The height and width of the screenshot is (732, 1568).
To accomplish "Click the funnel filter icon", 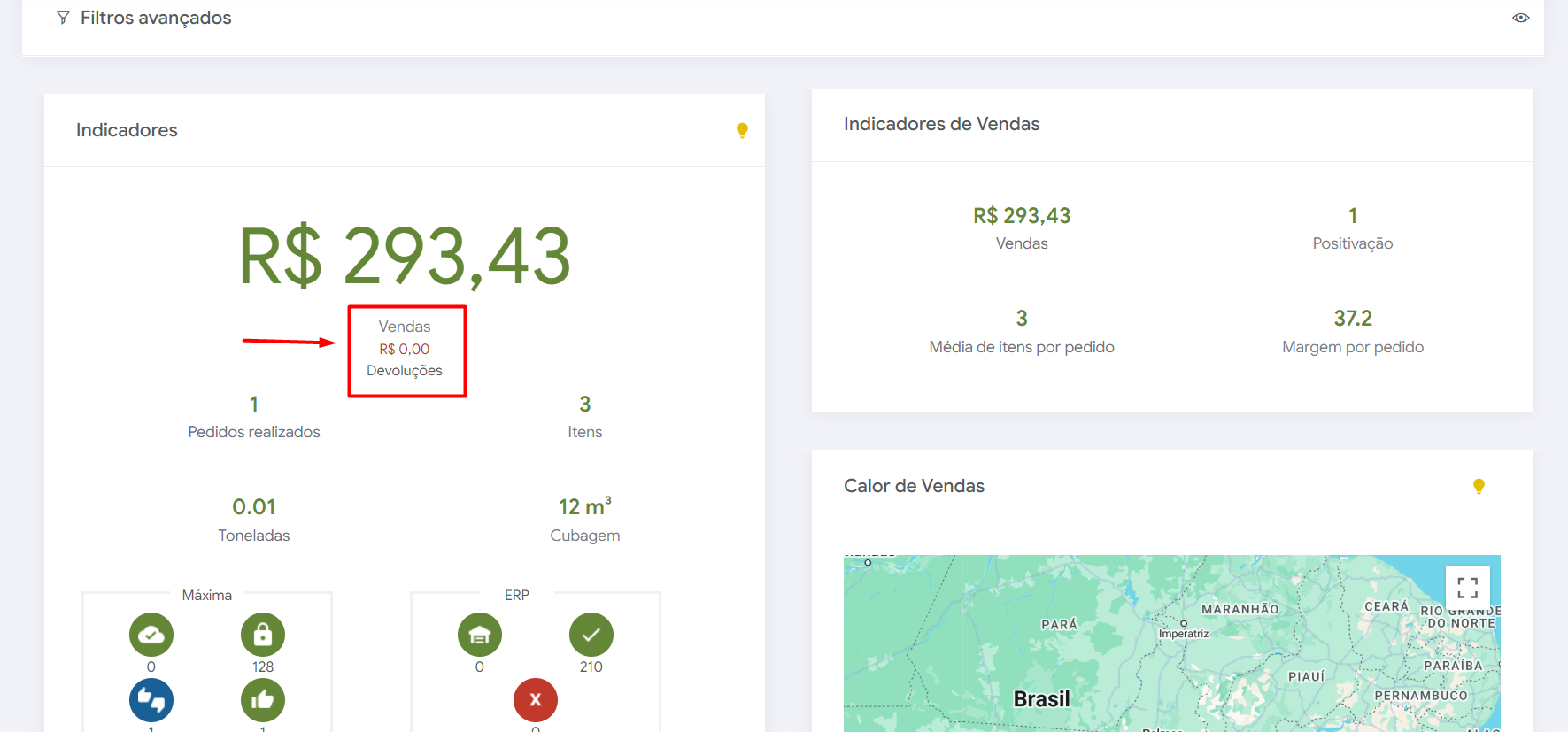I will point(63,18).
